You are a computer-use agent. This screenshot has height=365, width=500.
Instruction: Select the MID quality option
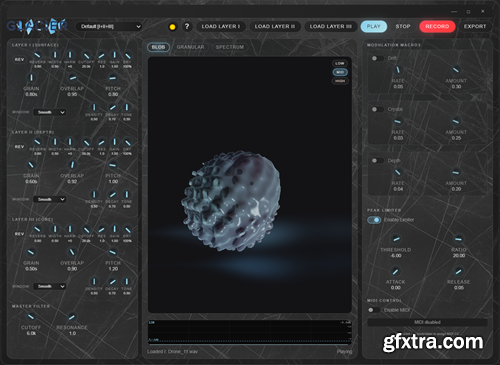[340, 72]
